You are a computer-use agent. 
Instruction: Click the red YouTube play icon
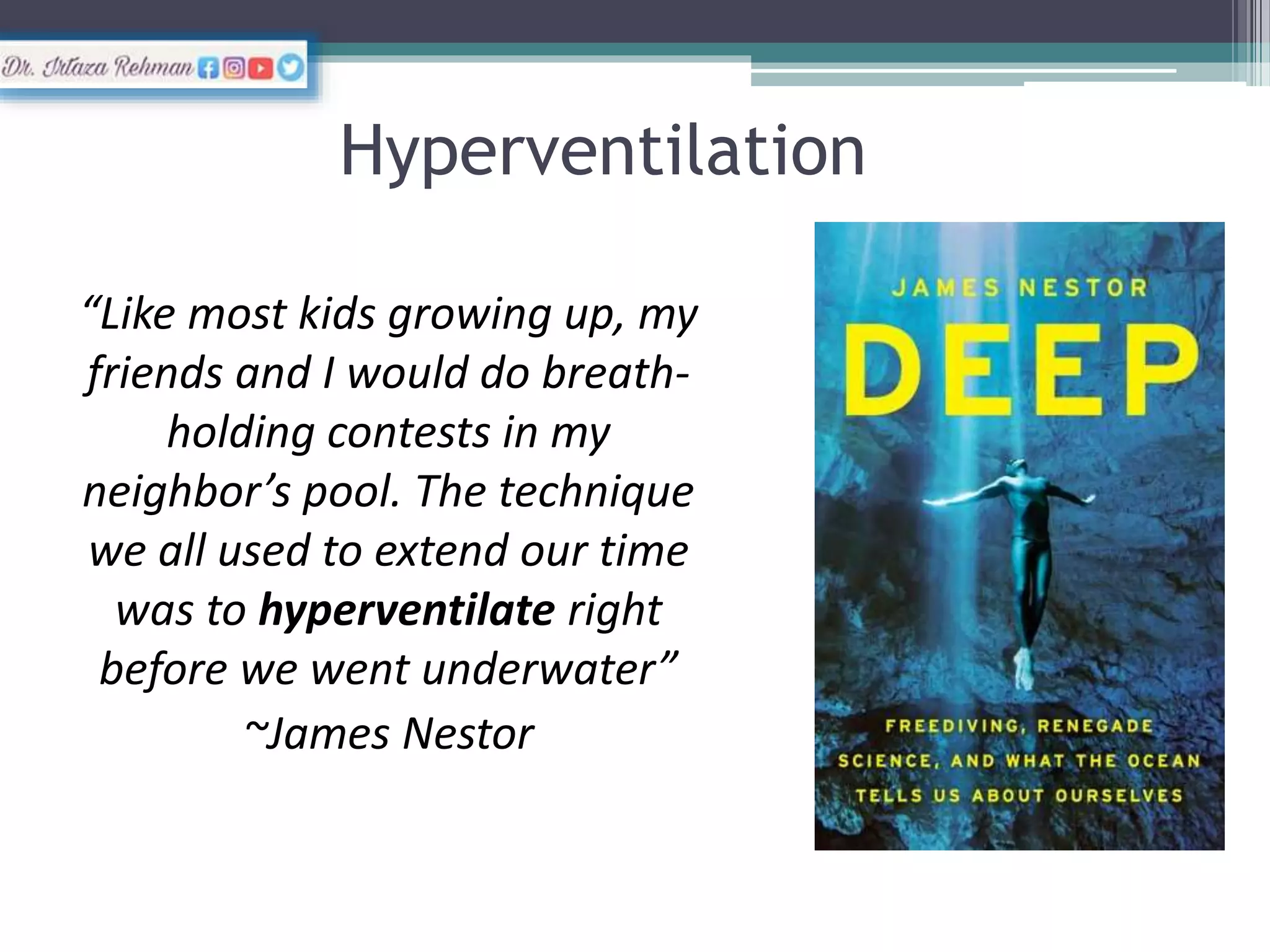(260, 68)
